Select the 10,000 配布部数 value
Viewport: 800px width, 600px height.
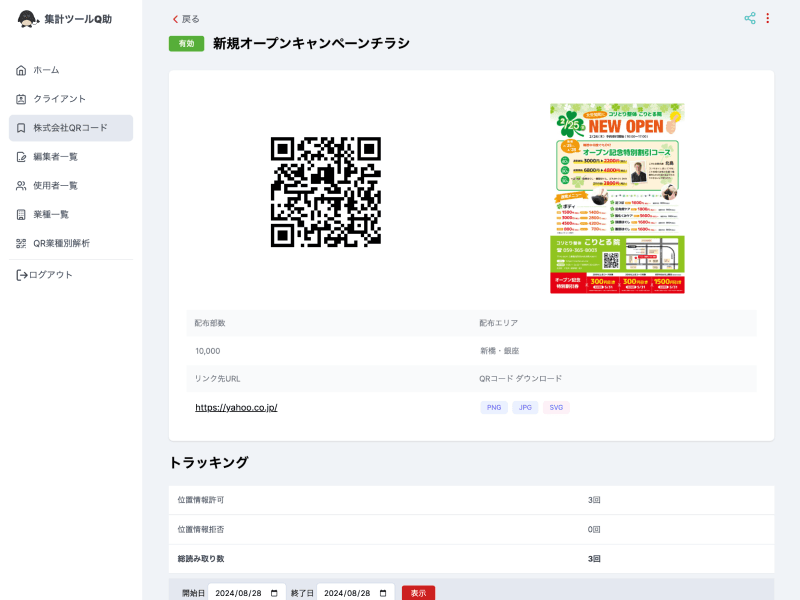[x=208, y=351]
